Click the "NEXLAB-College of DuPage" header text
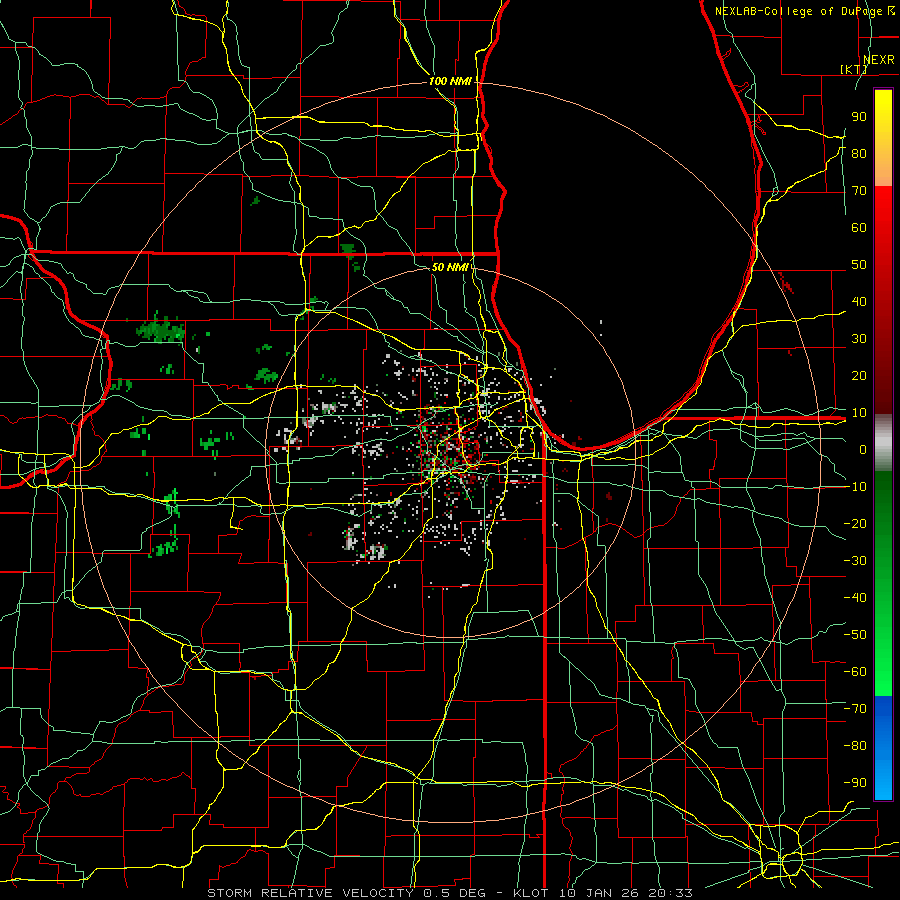Image resolution: width=900 pixels, height=900 pixels. point(800,11)
